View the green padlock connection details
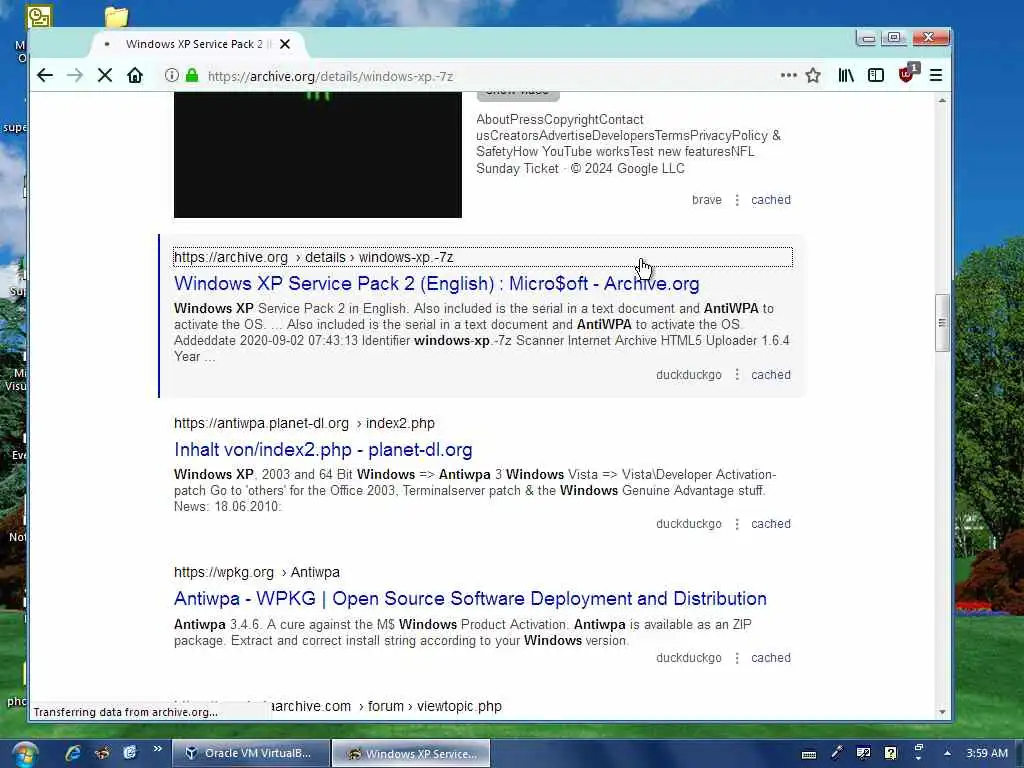 [191, 76]
